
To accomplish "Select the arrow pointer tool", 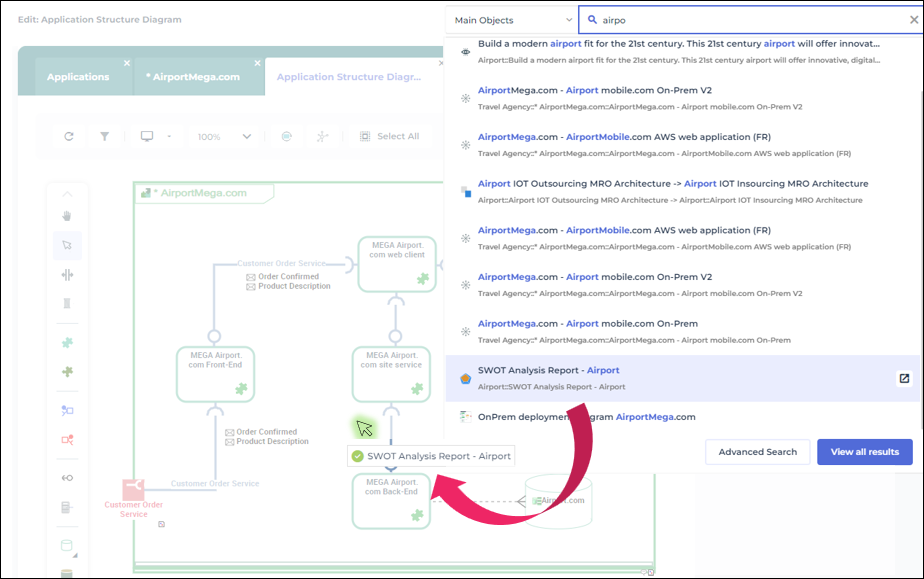I will [x=67, y=245].
